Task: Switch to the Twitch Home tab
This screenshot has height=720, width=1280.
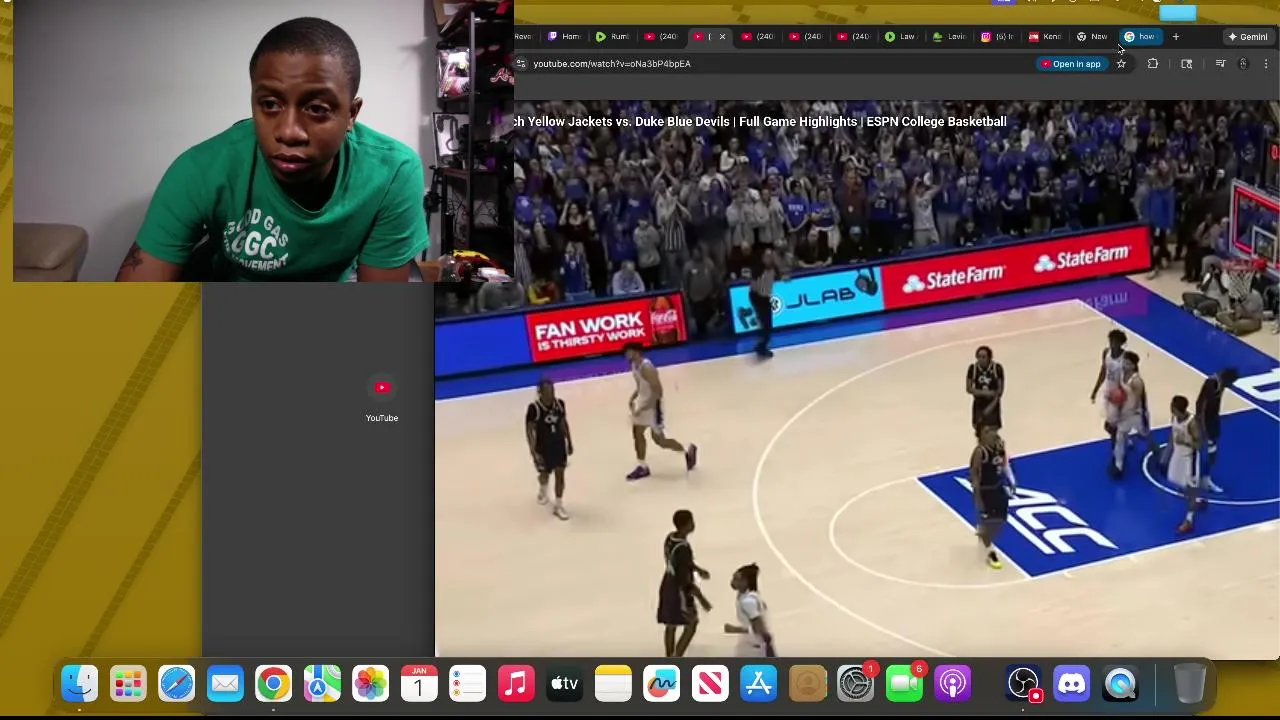Action: click(x=564, y=37)
